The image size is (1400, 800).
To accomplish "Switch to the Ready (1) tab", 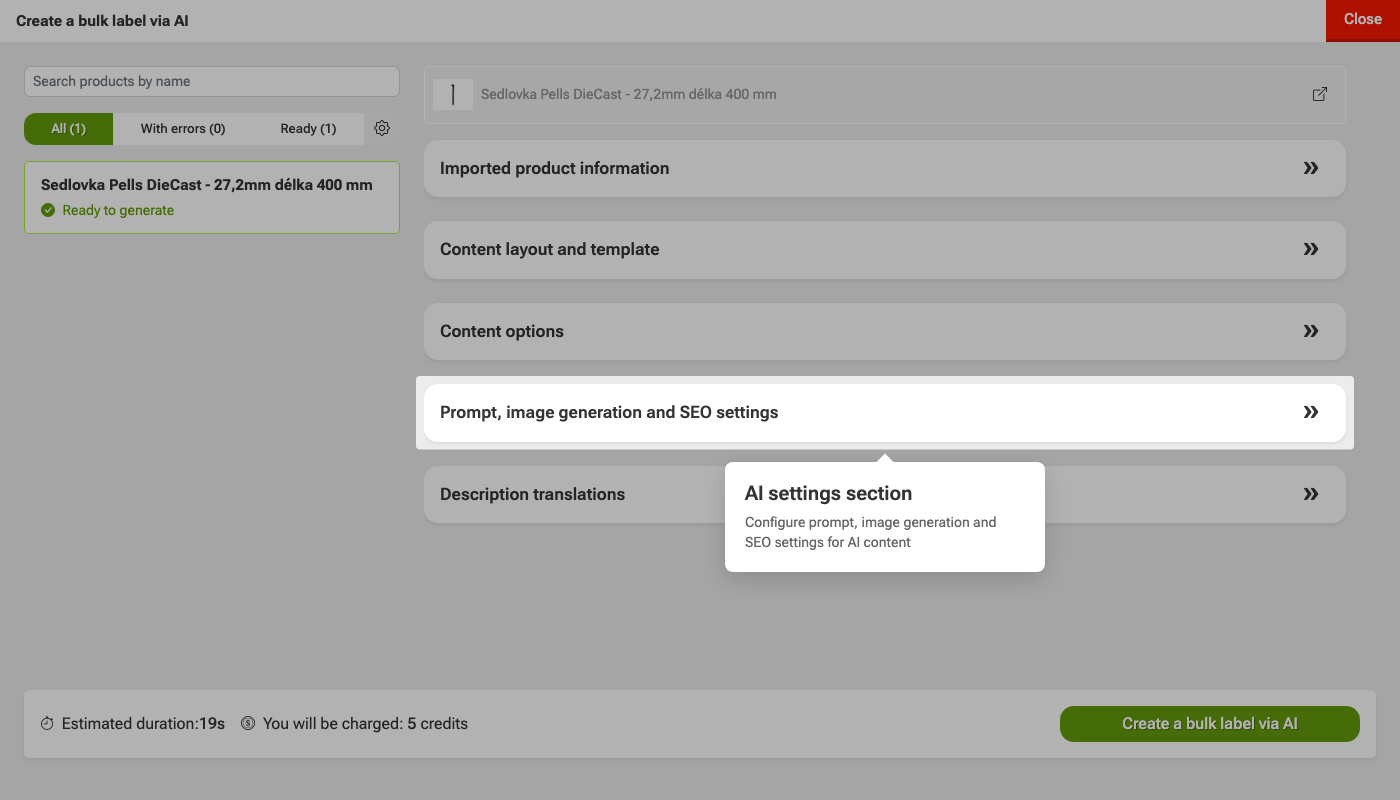I will 308,128.
